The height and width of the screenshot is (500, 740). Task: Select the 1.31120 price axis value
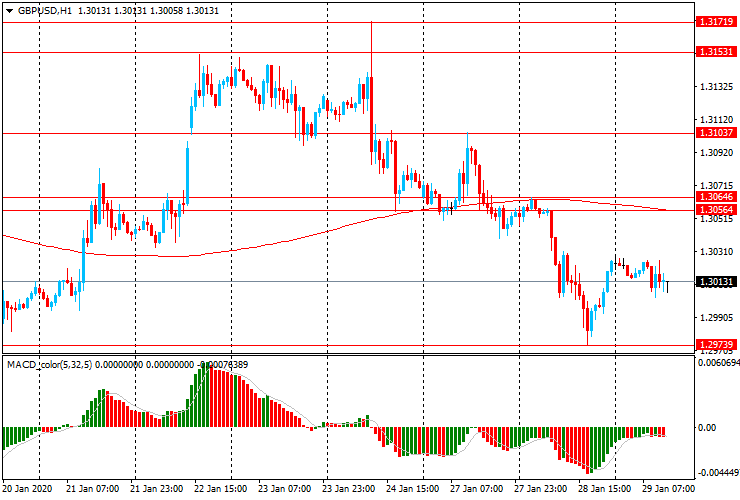[x=716, y=120]
